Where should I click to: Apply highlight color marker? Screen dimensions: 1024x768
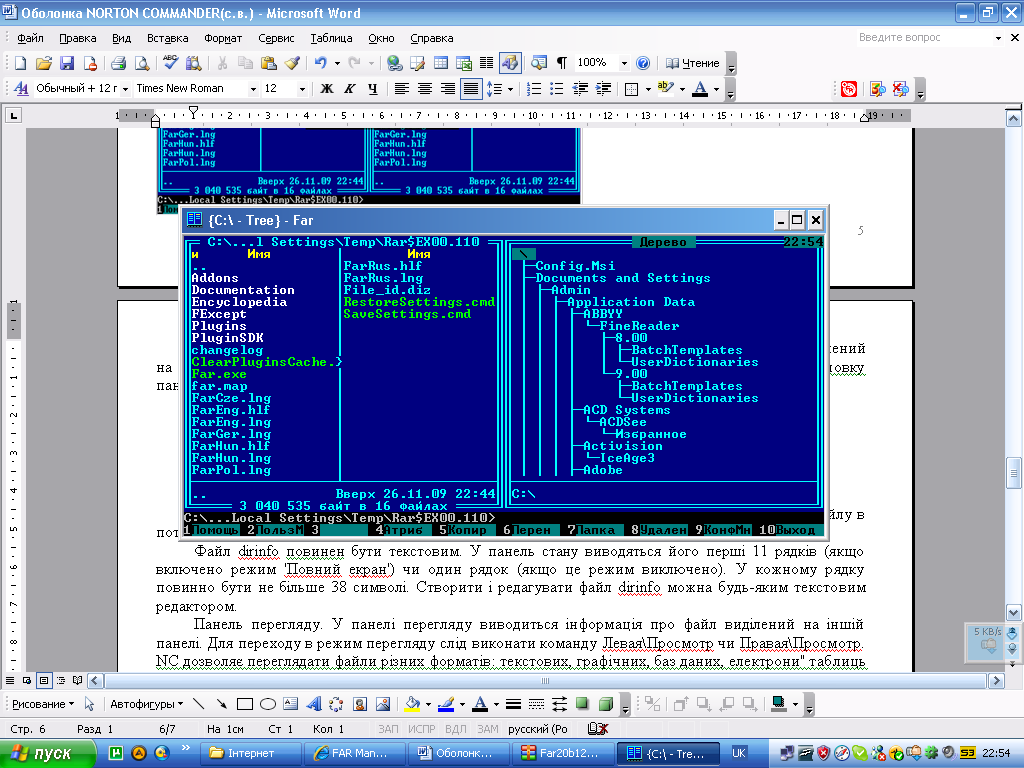coord(665,89)
